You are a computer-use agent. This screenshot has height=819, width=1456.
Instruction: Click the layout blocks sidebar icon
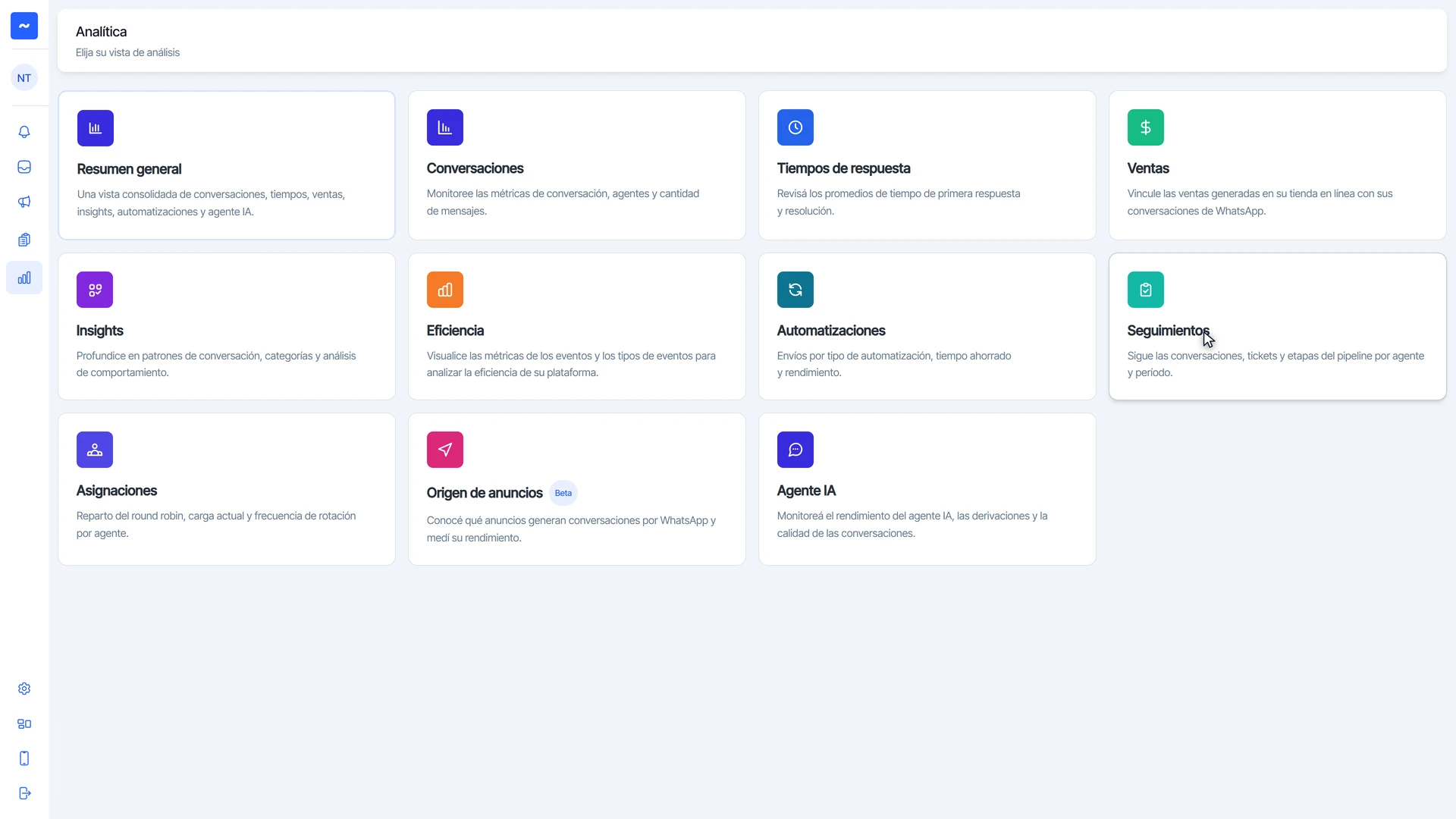(x=24, y=723)
